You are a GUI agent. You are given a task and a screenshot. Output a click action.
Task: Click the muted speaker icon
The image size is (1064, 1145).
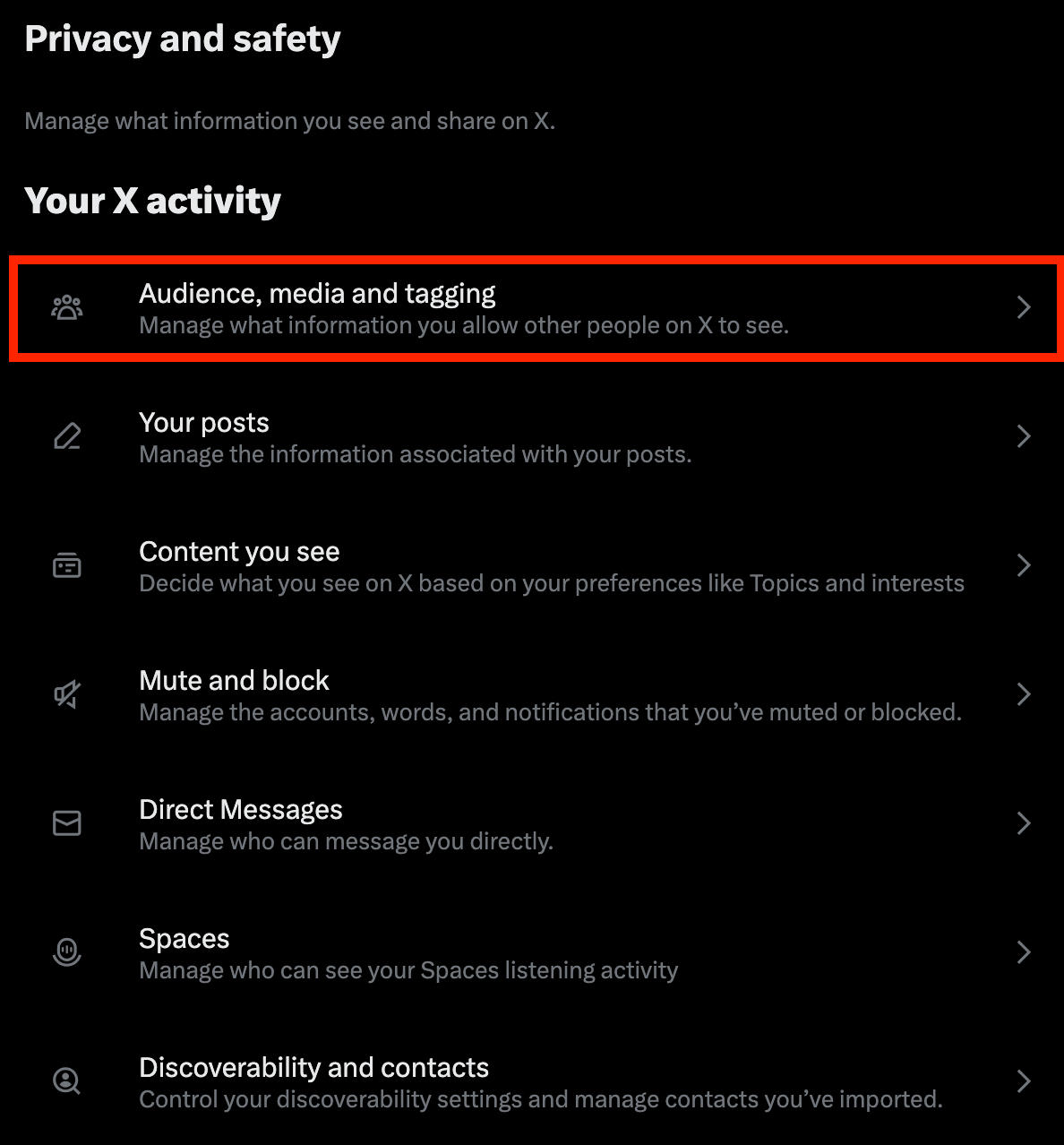coord(67,694)
